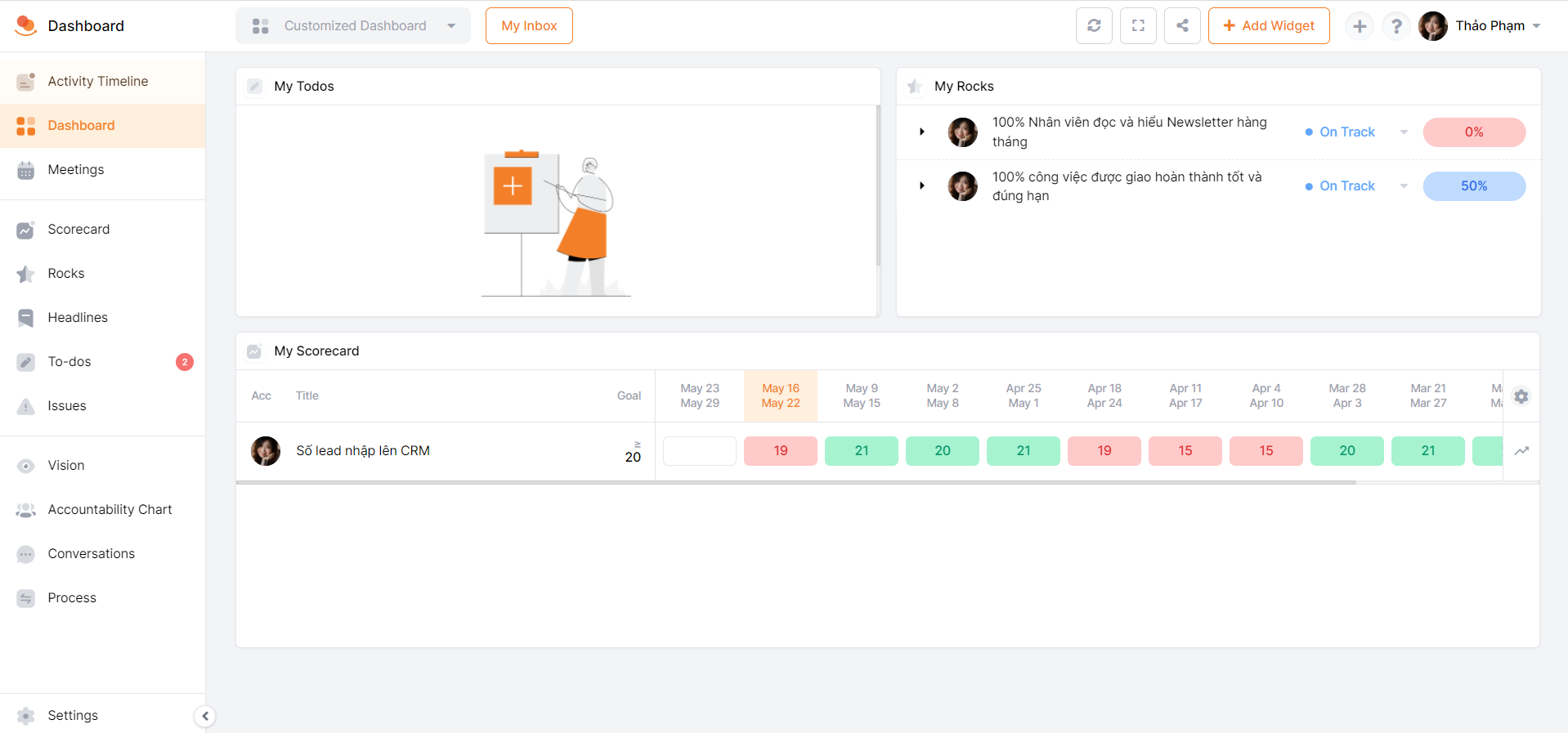Click the My Todos pencil icon
The width and height of the screenshot is (1568, 733).
pyautogui.click(x=255, y=87)
